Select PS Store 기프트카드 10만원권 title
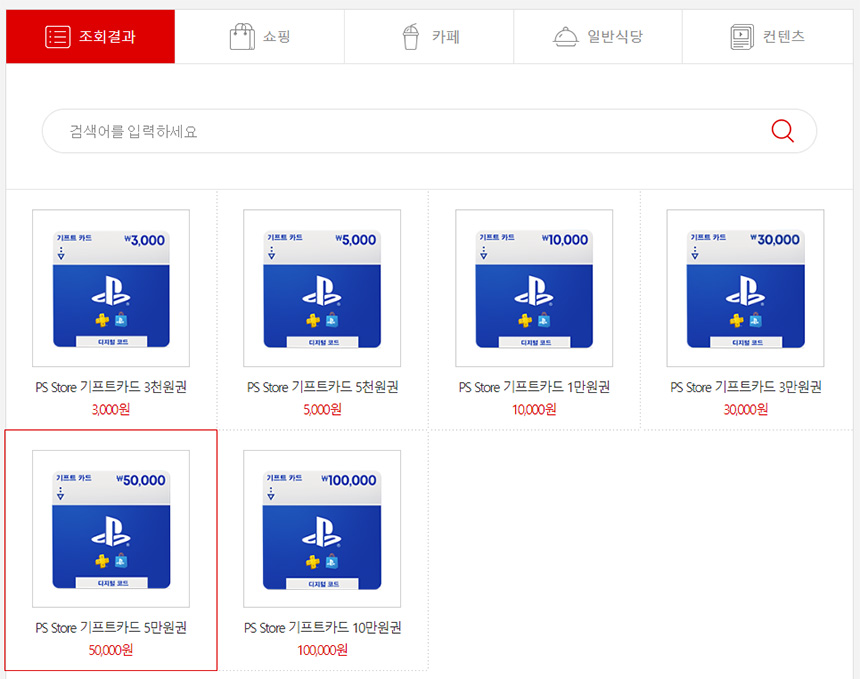The height and width of the screenshot is (679, 860). pyautogui.click(x=322, y=627)
